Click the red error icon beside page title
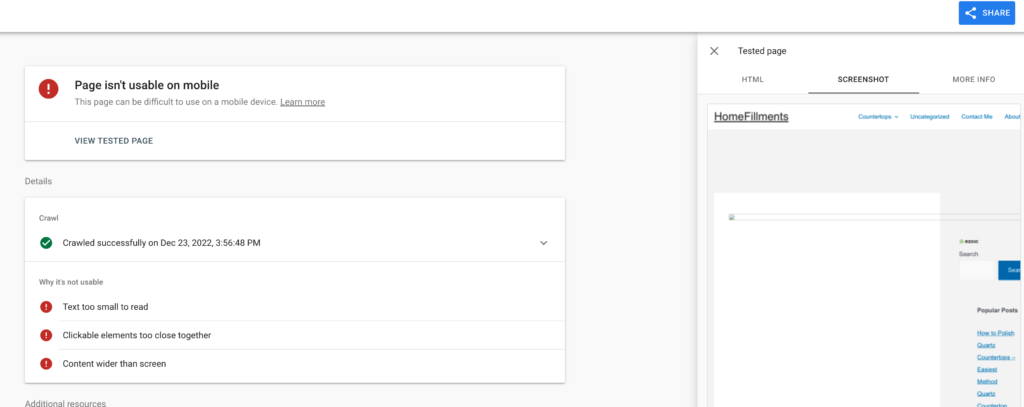Image resolution: width=1024 pixels, height=407 pixels. [49, 89]
